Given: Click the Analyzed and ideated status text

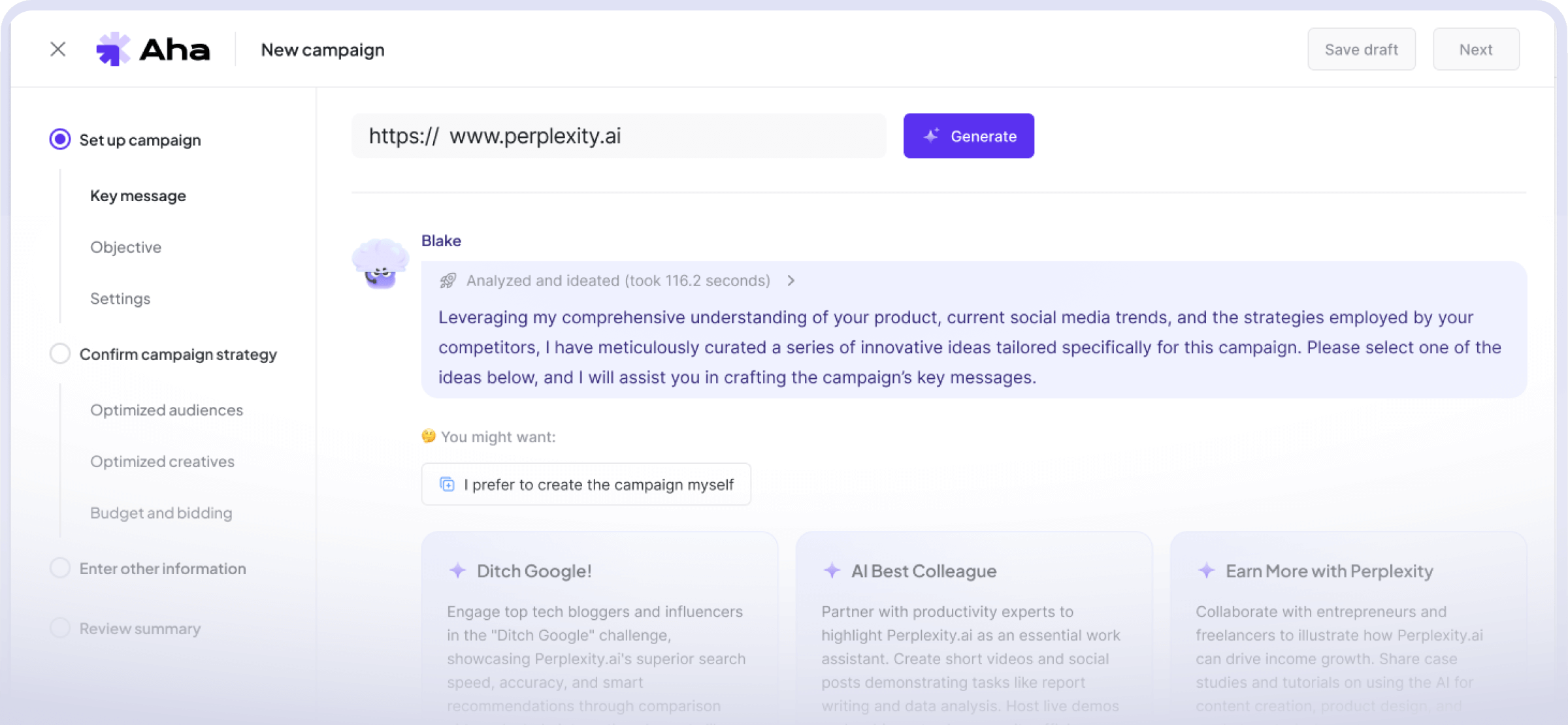Looking at the screenshot, I should 618,280.
